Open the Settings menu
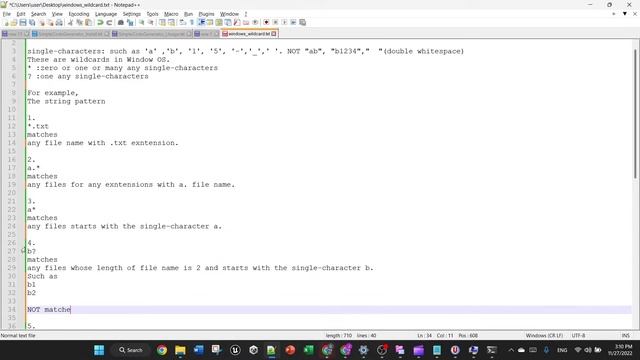This screenshot has width=640, height=360. (131, 14)
